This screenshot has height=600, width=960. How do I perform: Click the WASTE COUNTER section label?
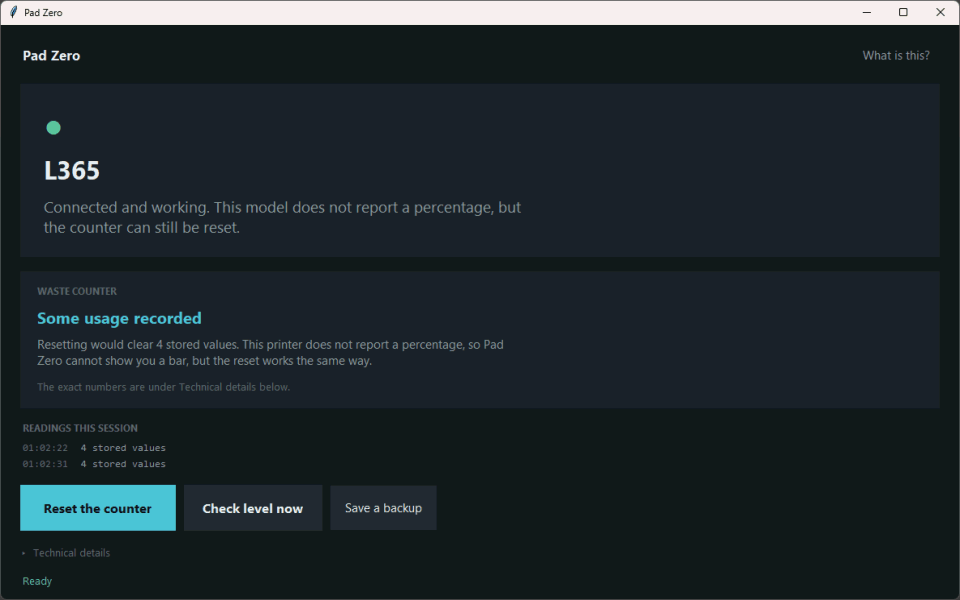pyautogui.click(x=77, y=291)
